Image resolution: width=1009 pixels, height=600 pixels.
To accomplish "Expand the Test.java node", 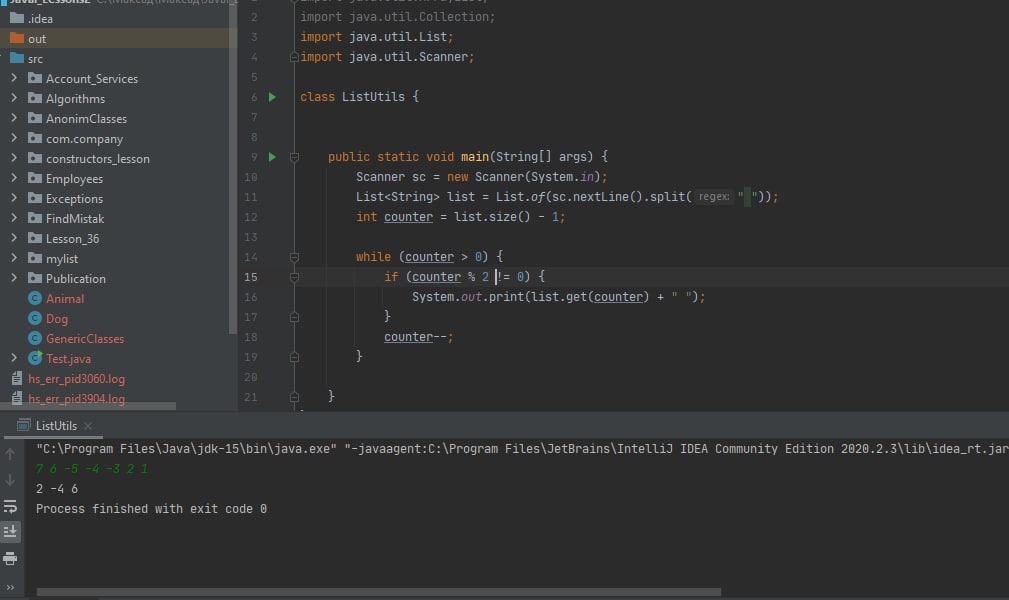I will [x=14, y=357].
